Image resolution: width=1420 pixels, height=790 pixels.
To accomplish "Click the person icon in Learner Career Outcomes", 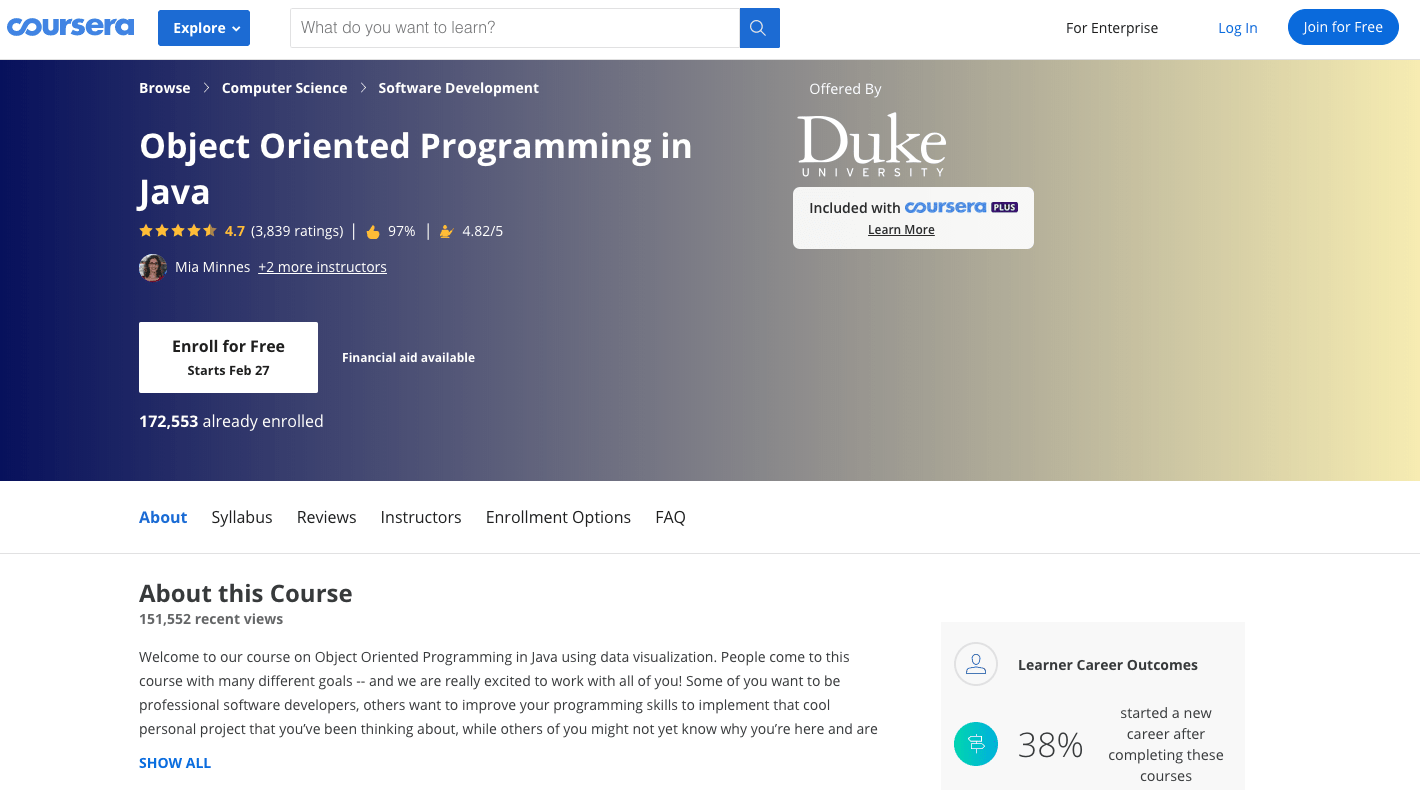I will (976, 664).
